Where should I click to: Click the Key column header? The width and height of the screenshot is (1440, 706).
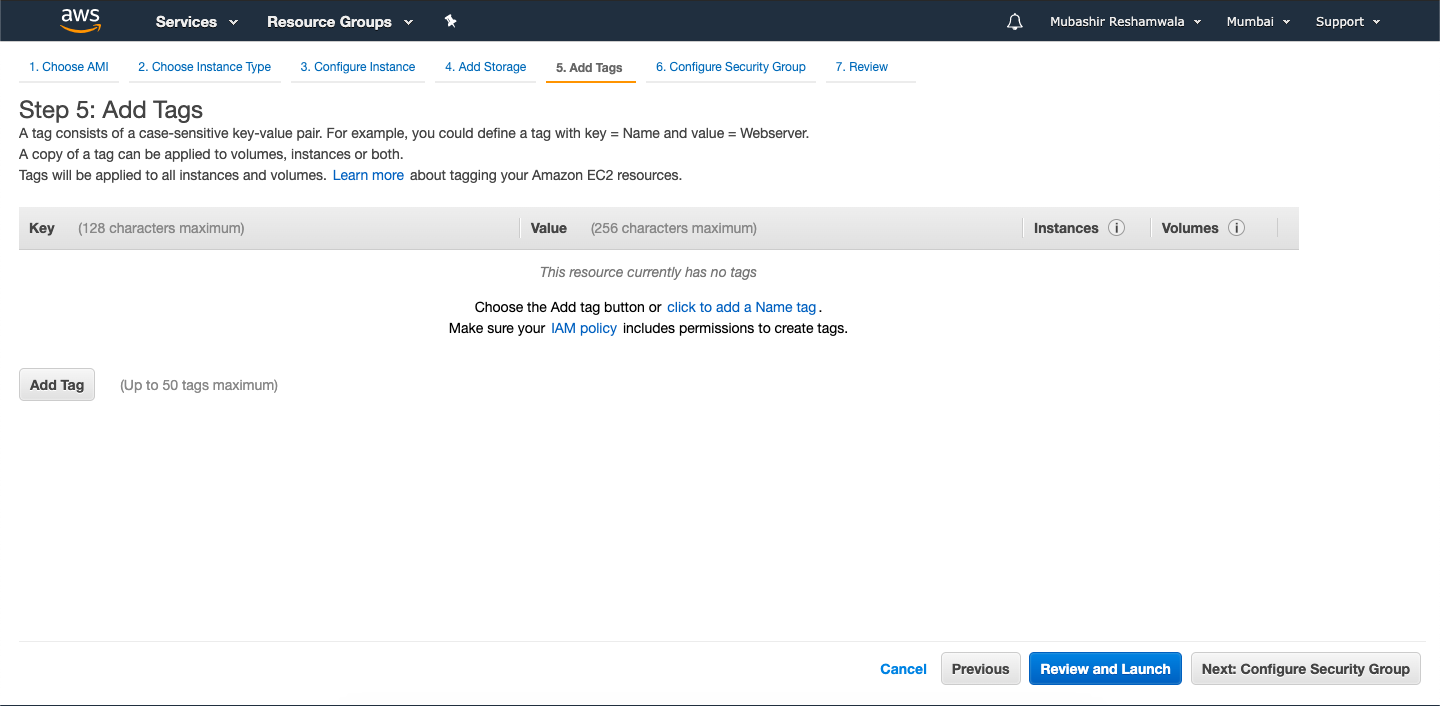(42, 228)
